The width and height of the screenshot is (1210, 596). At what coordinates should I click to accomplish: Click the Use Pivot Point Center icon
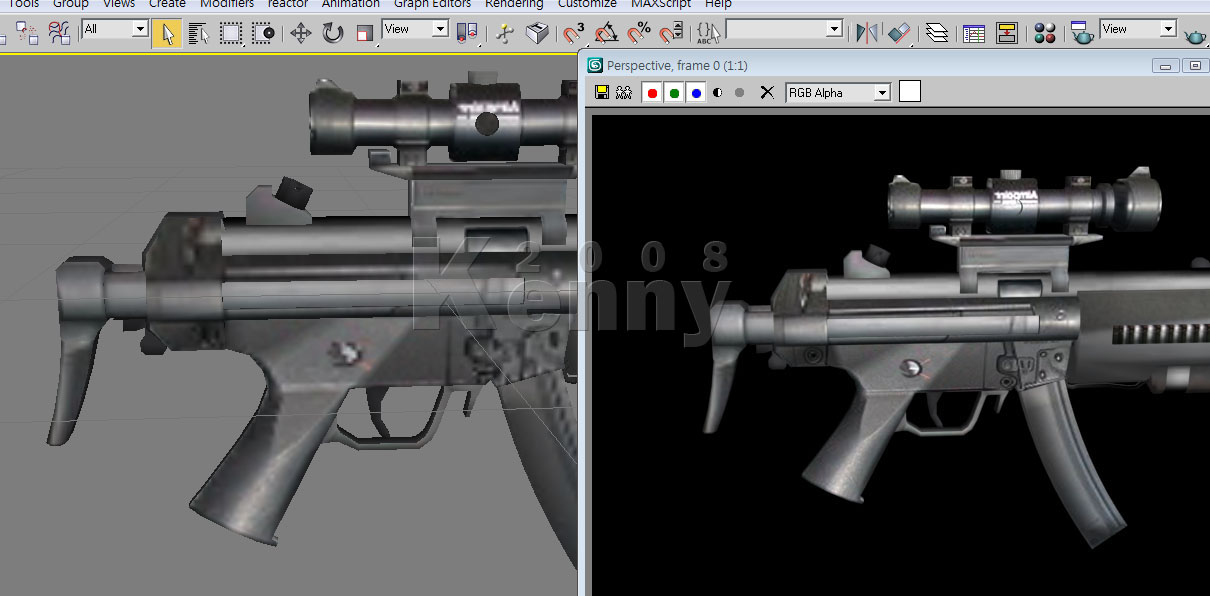pos(467,33)
